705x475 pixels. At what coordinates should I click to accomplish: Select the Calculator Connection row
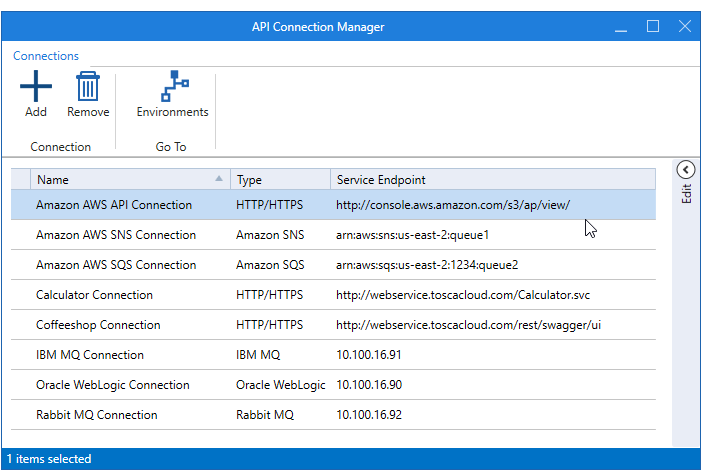point(95,295)
